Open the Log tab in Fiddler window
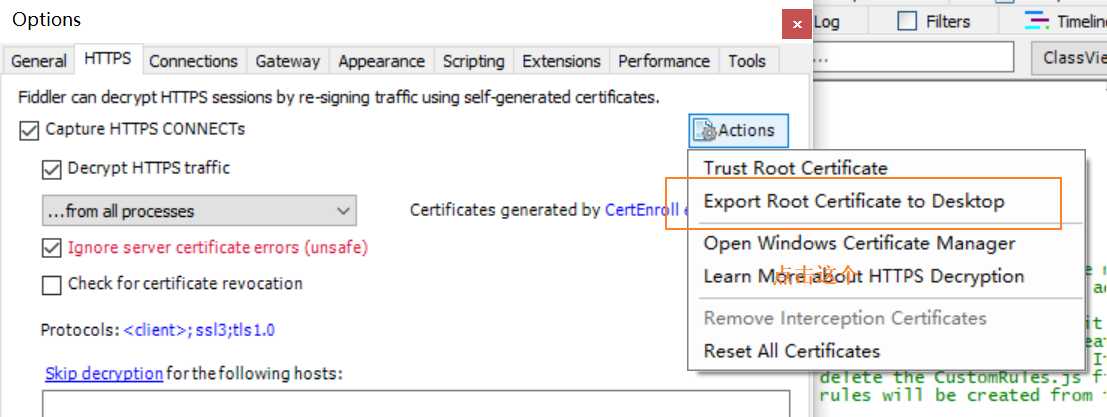 (826, 22)
